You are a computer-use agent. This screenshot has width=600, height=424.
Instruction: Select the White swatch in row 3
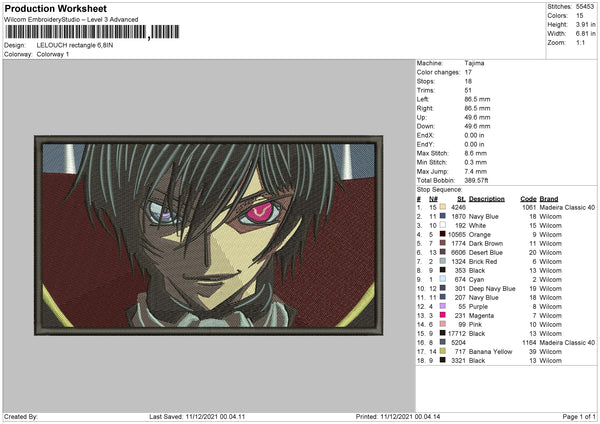pyautogui.click(x=443, y=225)
